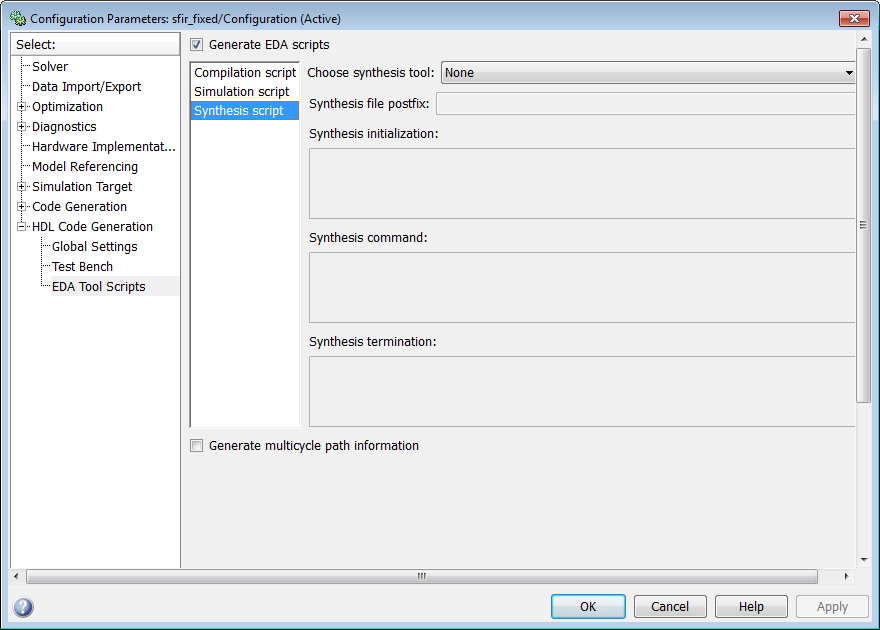880x630 pixels.
Task: Select EDA Tool Scripts tree item
Action: click(x=98, y=287)
